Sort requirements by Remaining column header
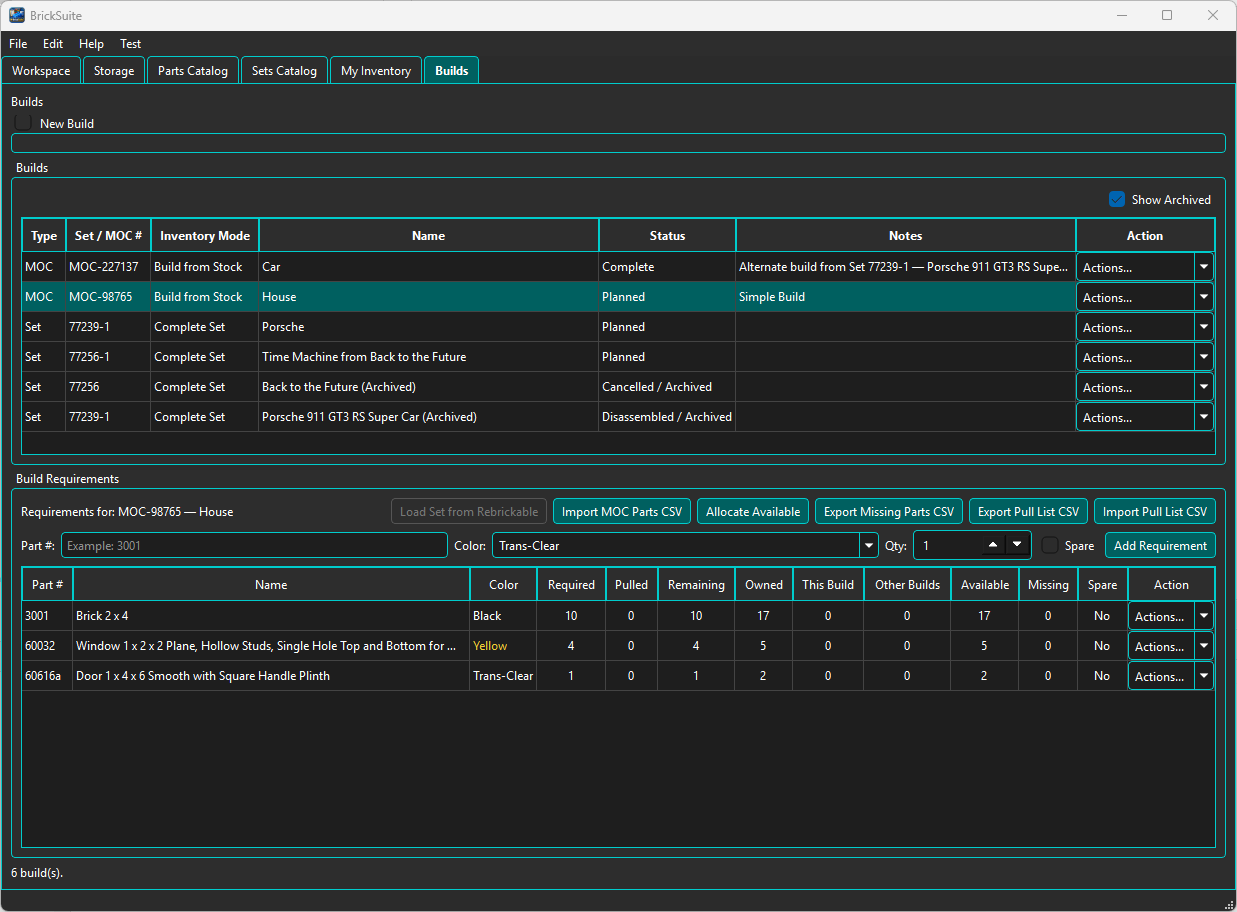The image size is (1237, 912). point(696,585)
